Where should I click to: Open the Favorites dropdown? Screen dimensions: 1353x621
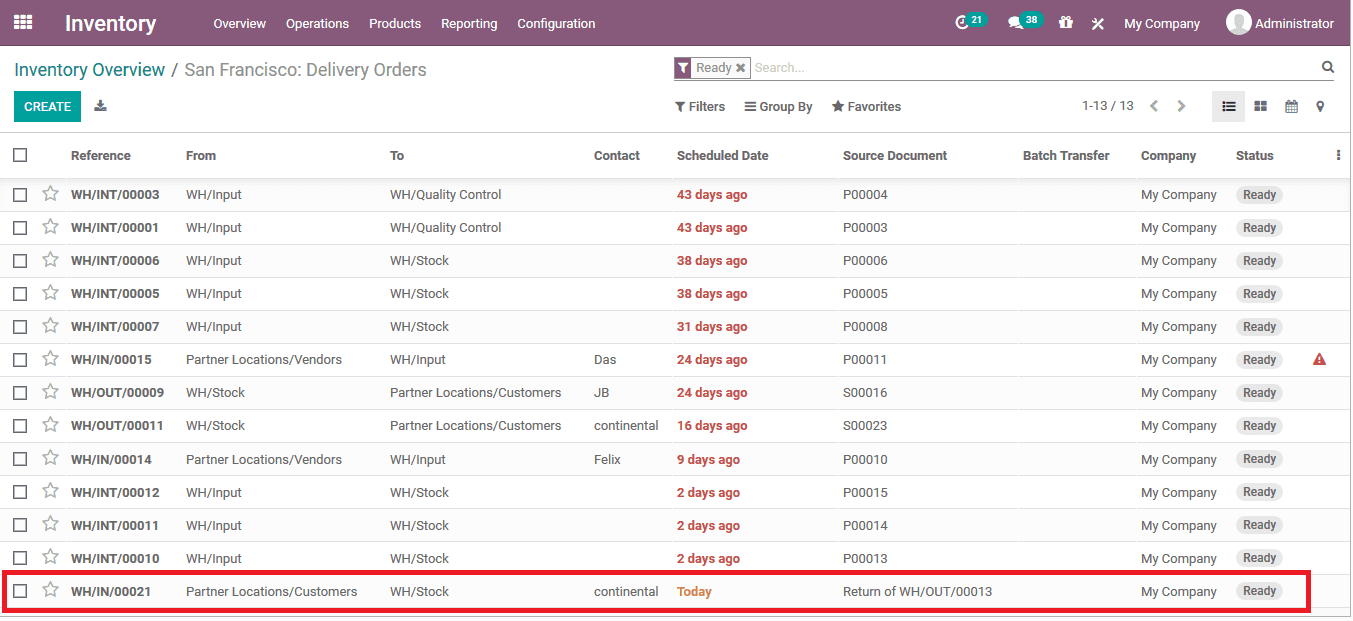tap(866, 106)
